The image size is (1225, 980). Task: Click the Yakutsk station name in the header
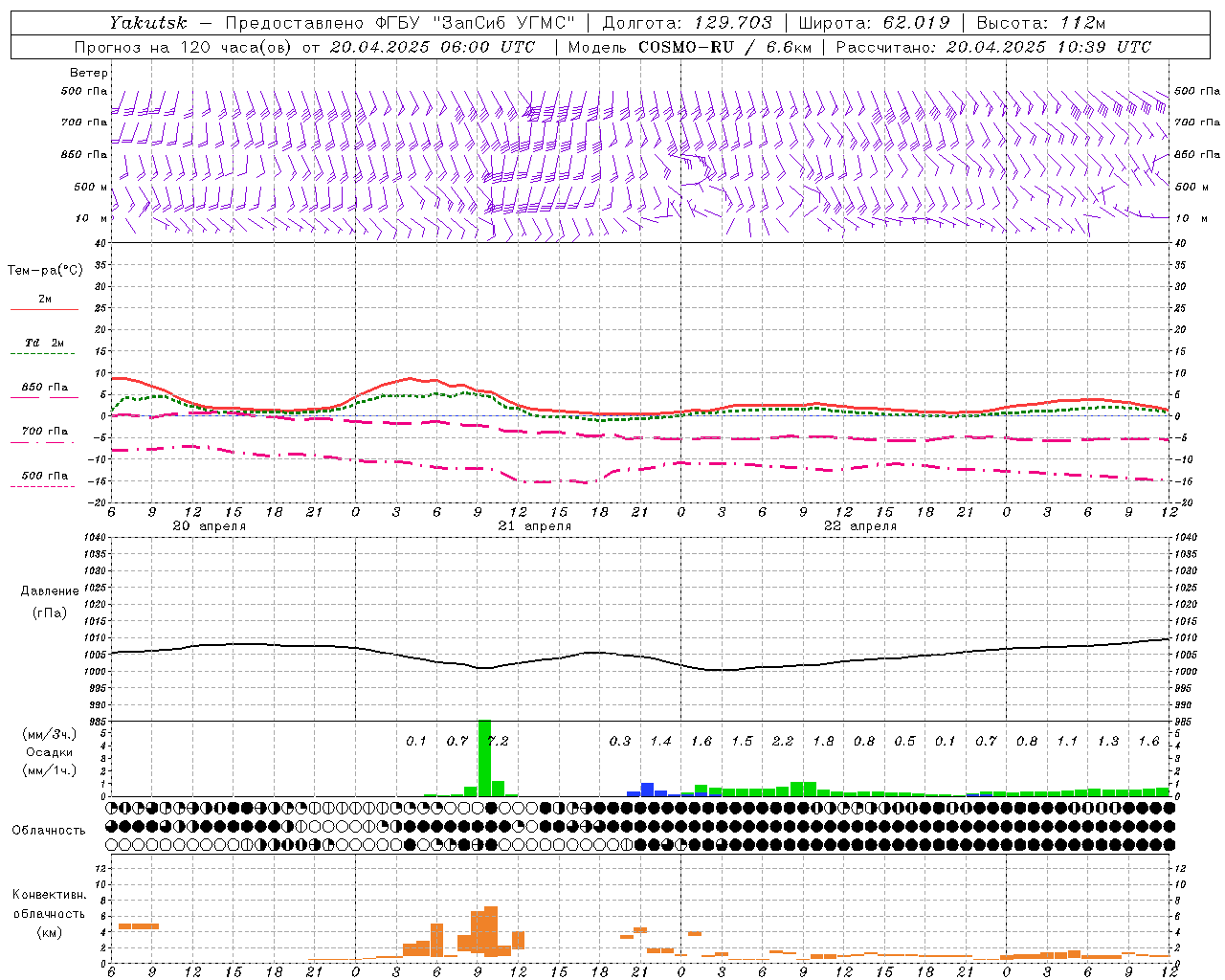coord(146,23)
